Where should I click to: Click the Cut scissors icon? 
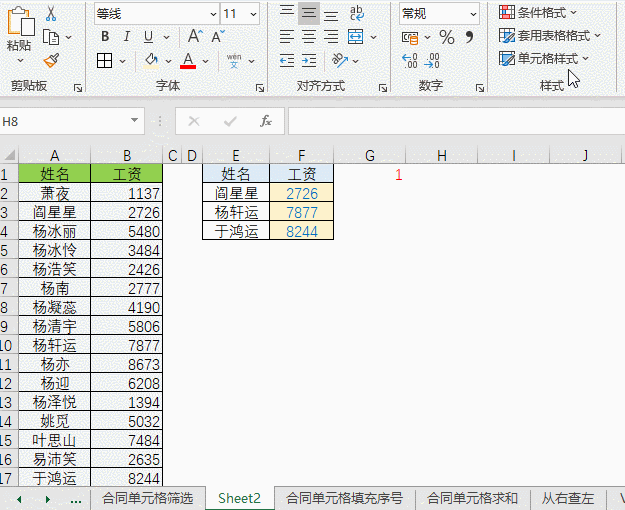[x=51, y=14]
